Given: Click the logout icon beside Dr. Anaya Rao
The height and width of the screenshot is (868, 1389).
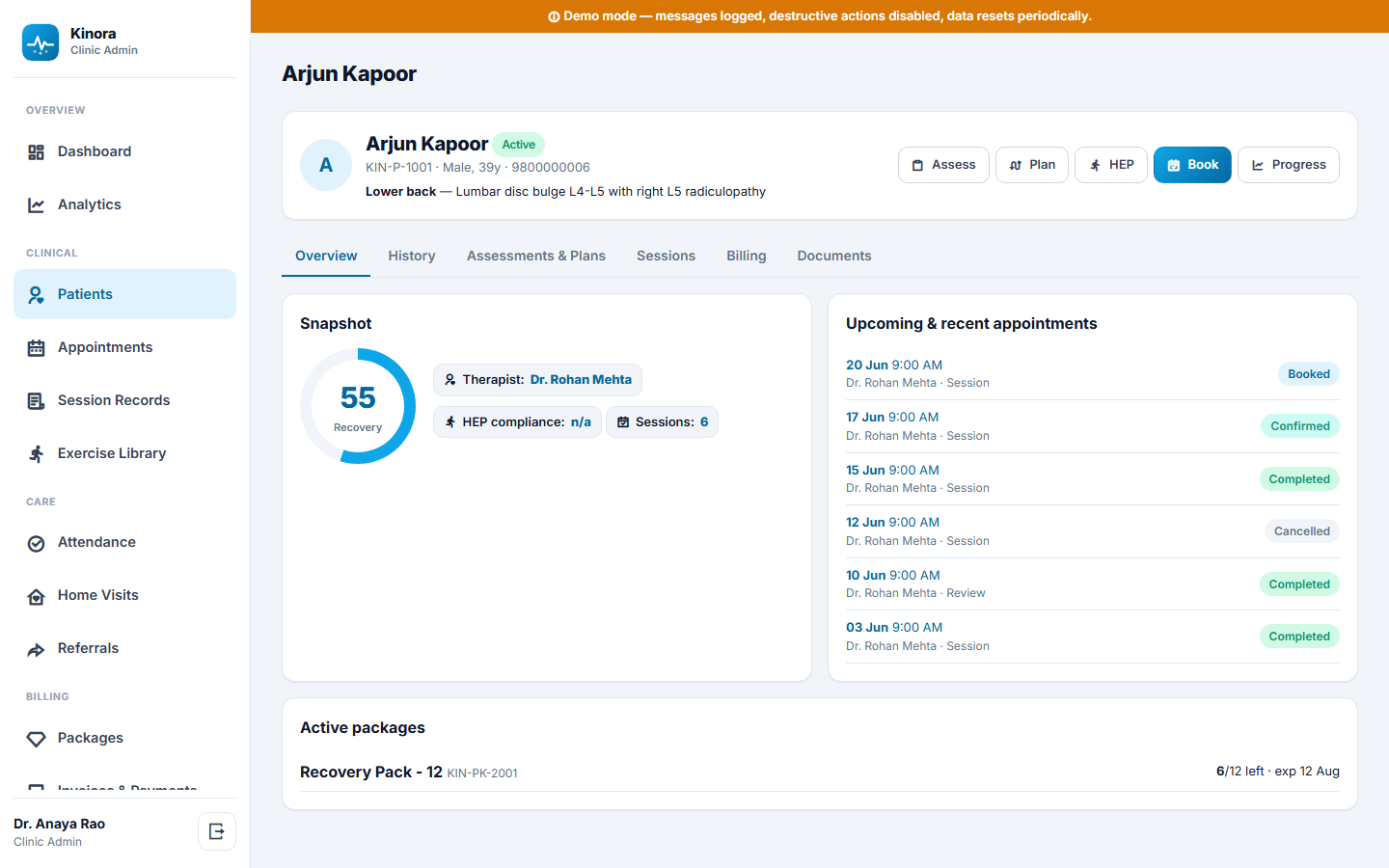Looking at the screenshot, I should coord(217,831).
